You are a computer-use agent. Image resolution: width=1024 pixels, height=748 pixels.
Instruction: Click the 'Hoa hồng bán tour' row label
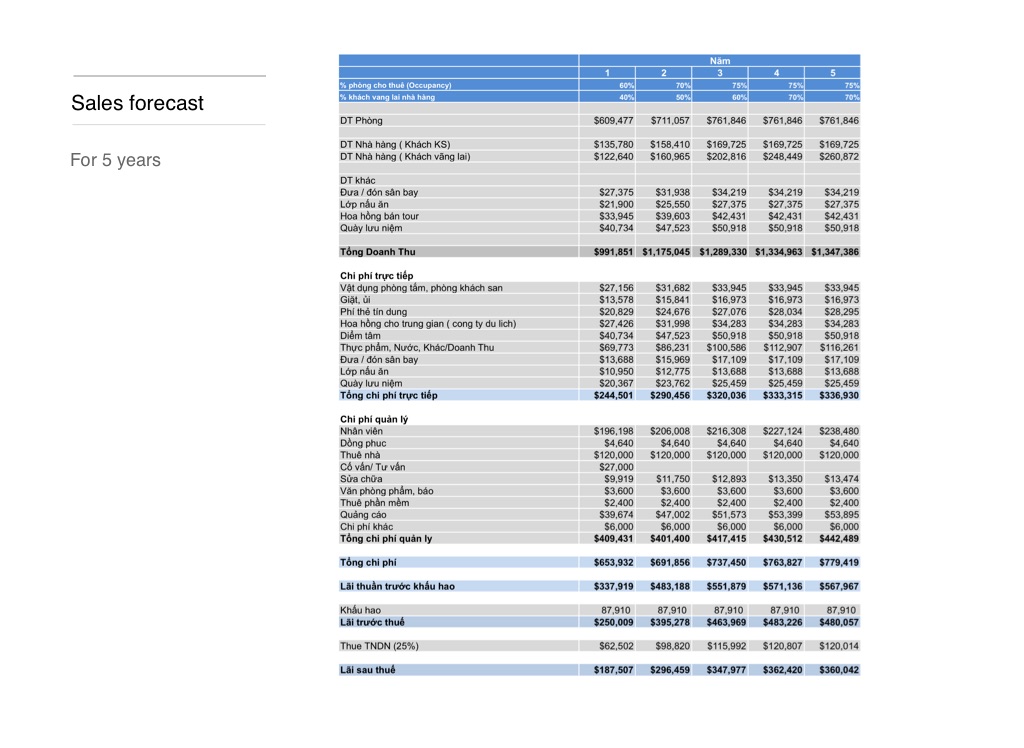click(x=379, y=216)
